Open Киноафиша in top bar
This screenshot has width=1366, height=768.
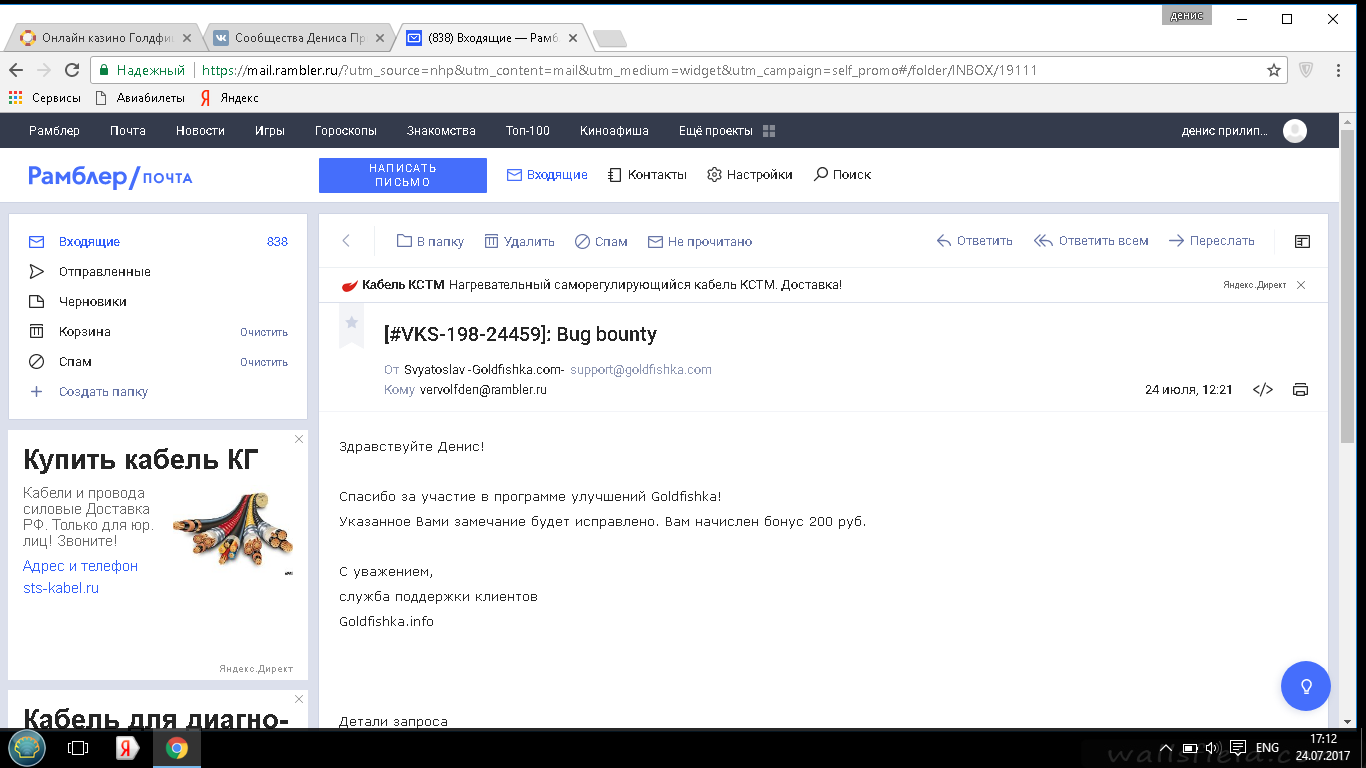614,131
